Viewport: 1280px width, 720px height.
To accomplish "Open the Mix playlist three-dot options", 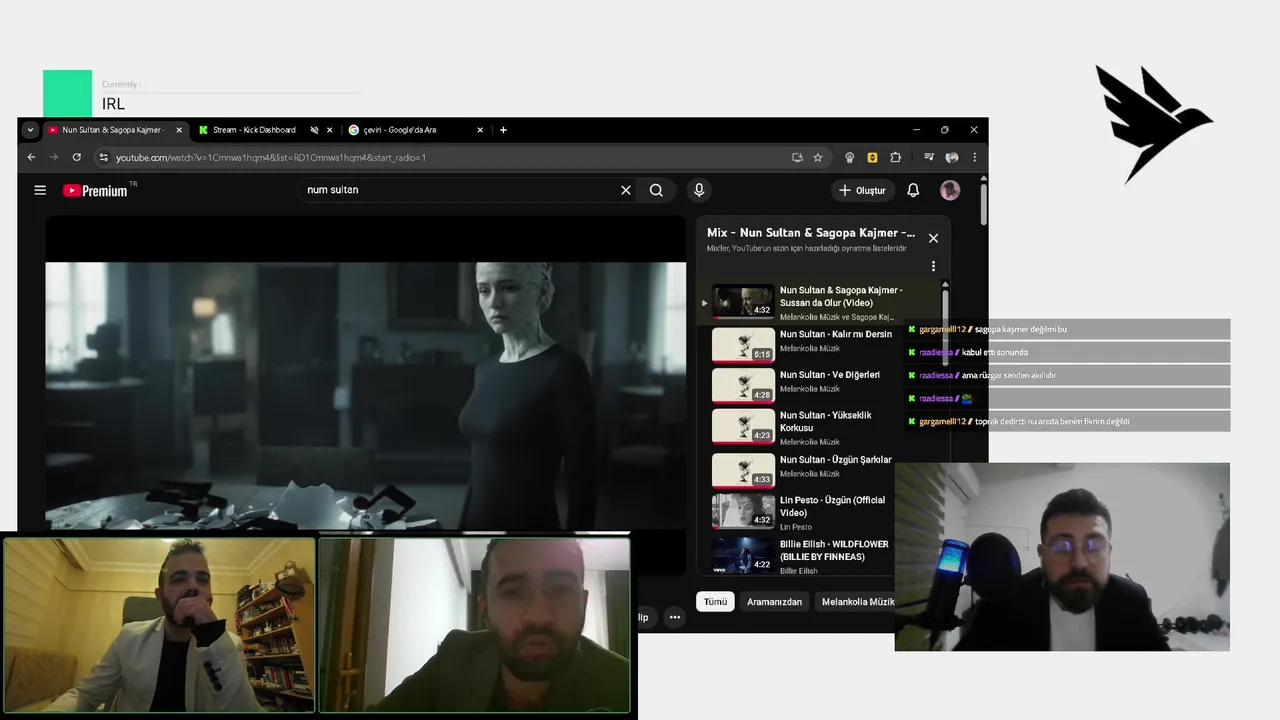I will [x=933, y=266].
